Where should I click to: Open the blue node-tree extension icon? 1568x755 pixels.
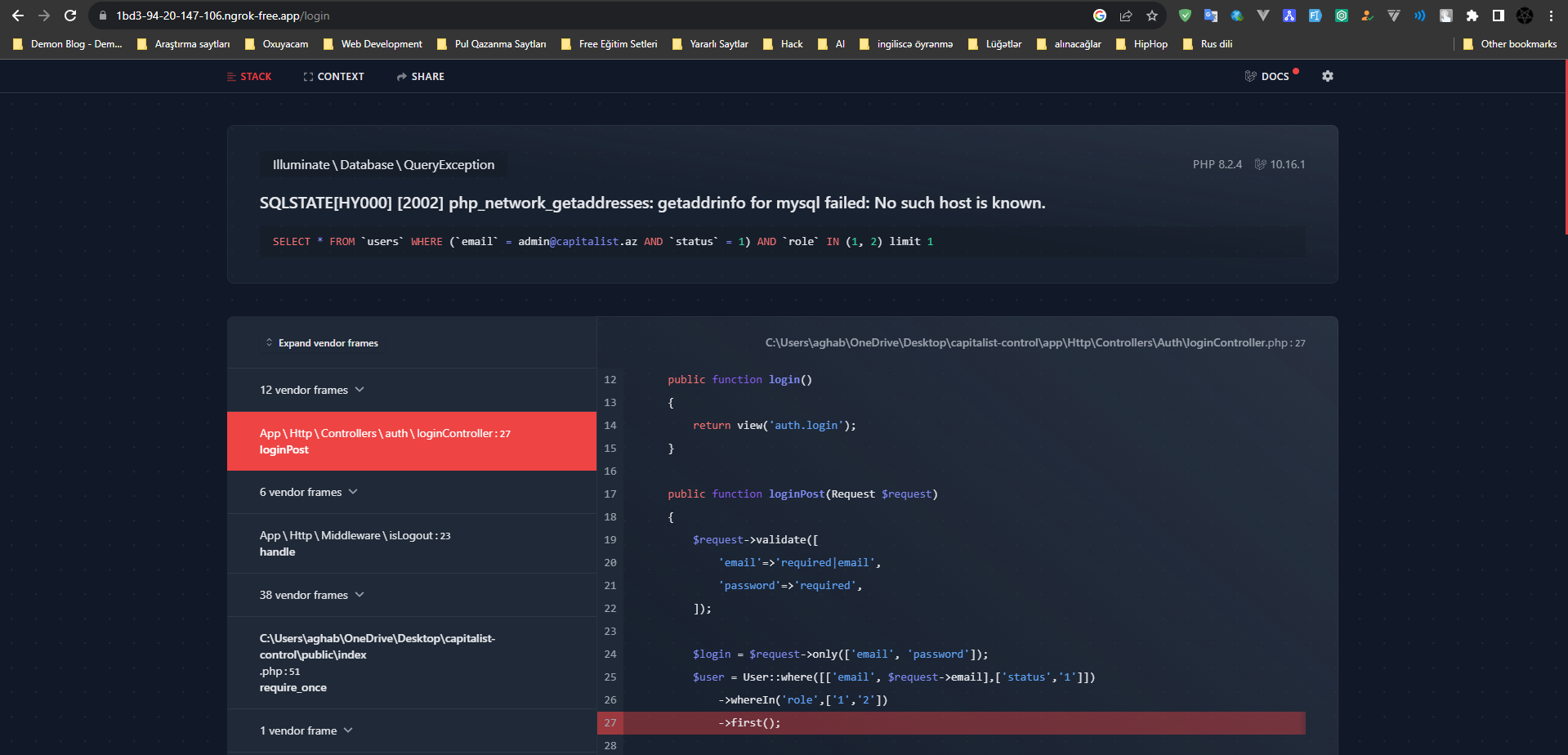[x=1289, y=16]
